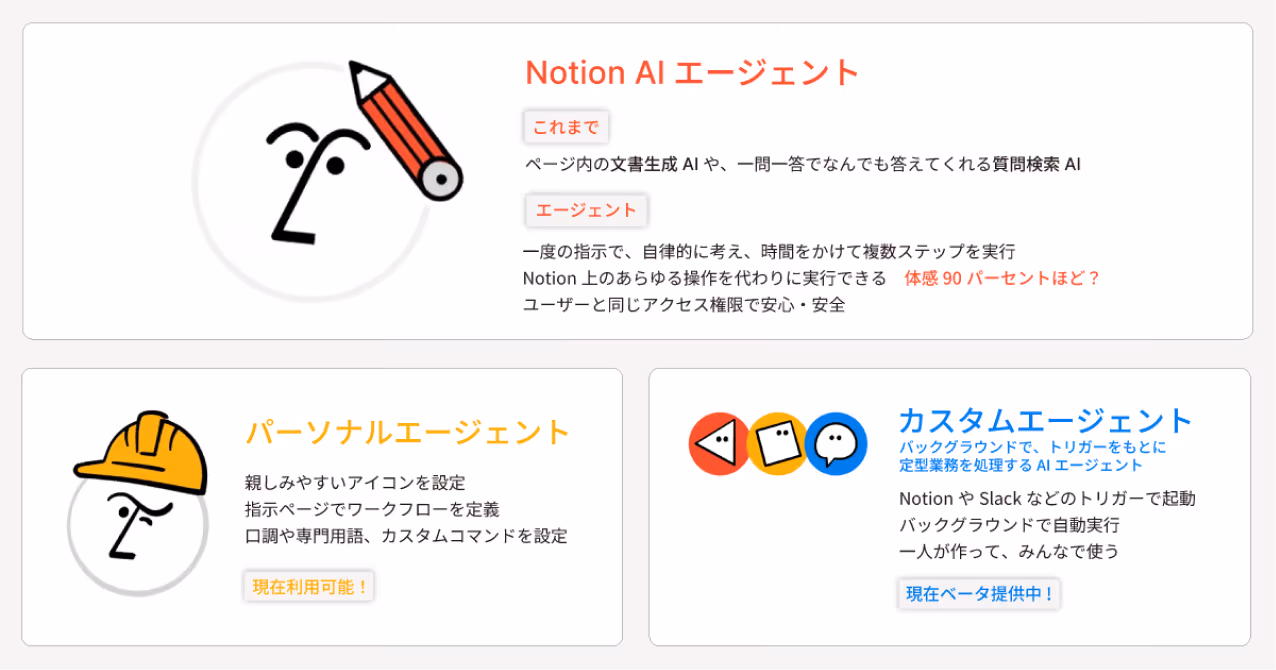Click the orange triangle agent icon
The height and width of the screenshot is (670, 1276).
click(718, 443)
